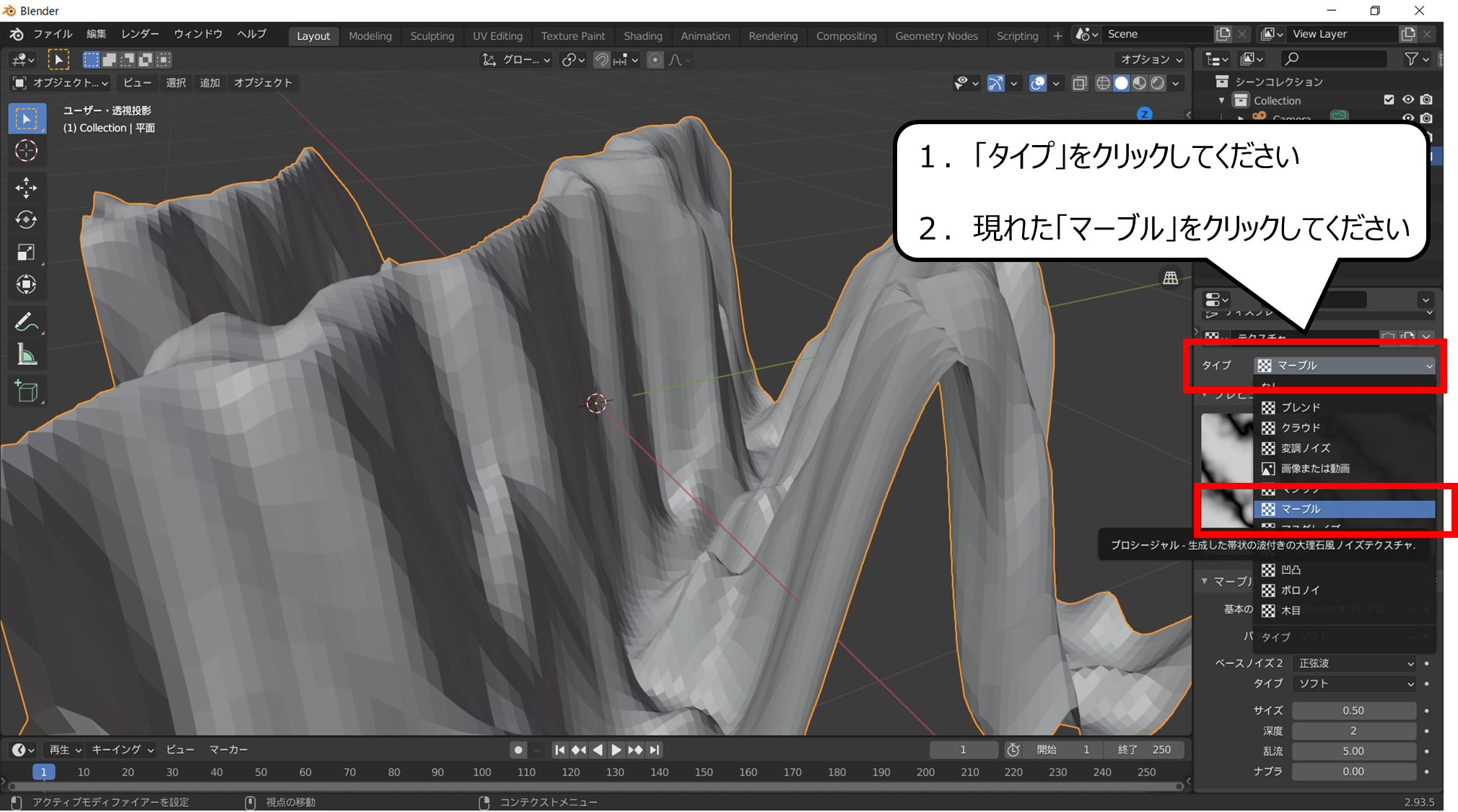
Task: Switch to wireframe viewport shading
Action: point(1103,83)
